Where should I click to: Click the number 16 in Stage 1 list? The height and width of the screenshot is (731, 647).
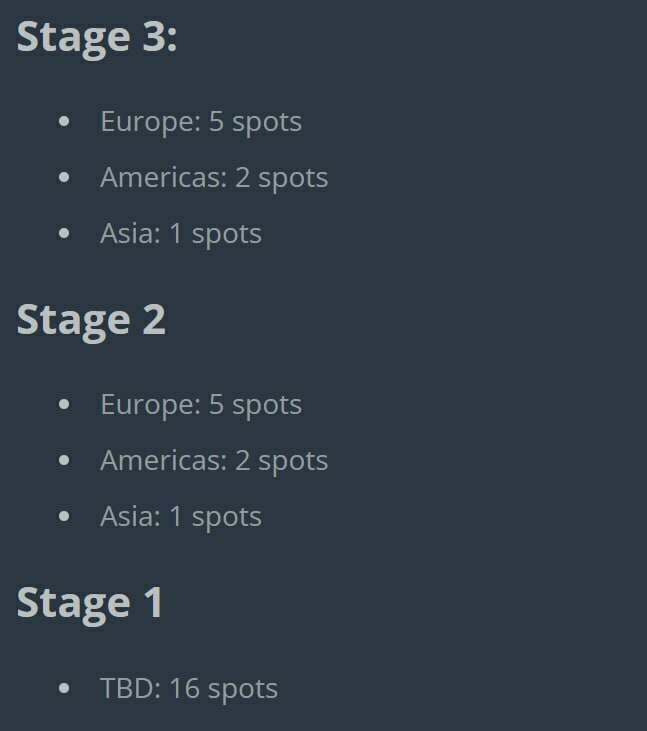[x=184, y=689]
